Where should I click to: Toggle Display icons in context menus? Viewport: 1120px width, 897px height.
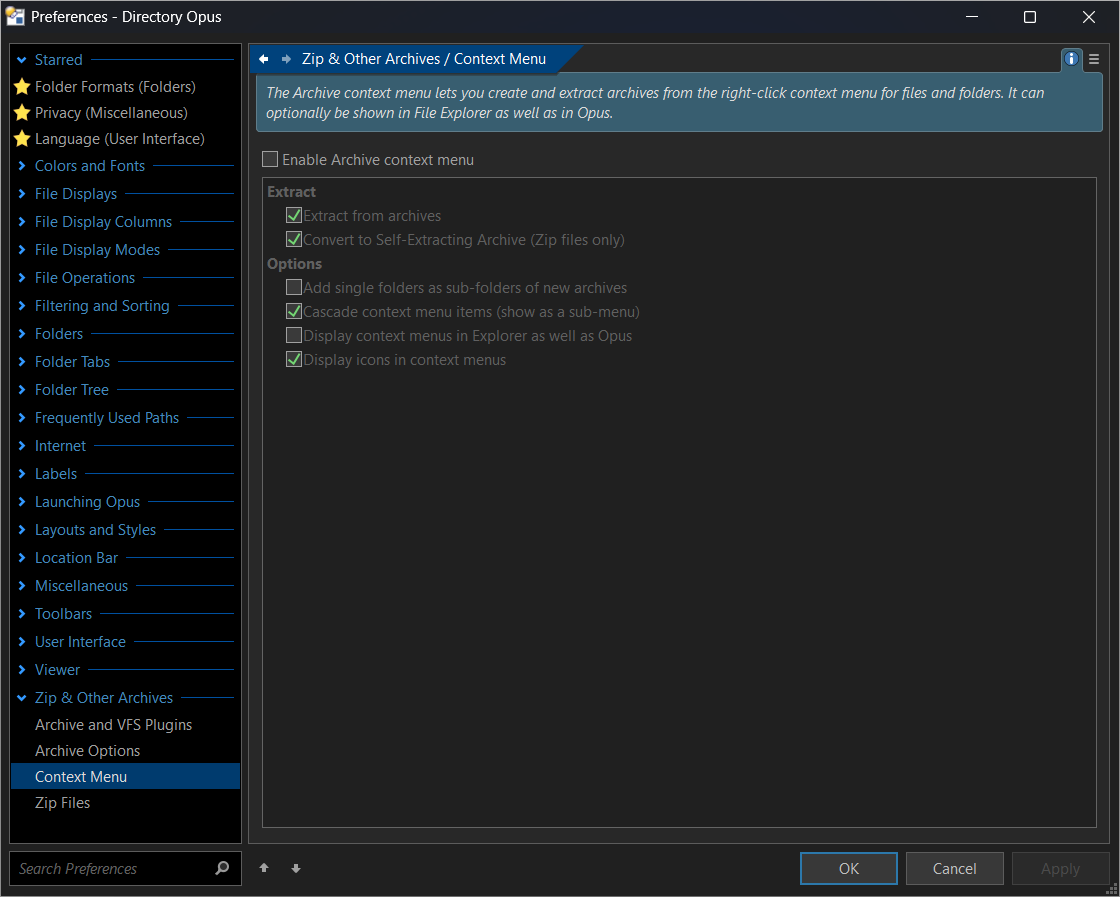294,360
